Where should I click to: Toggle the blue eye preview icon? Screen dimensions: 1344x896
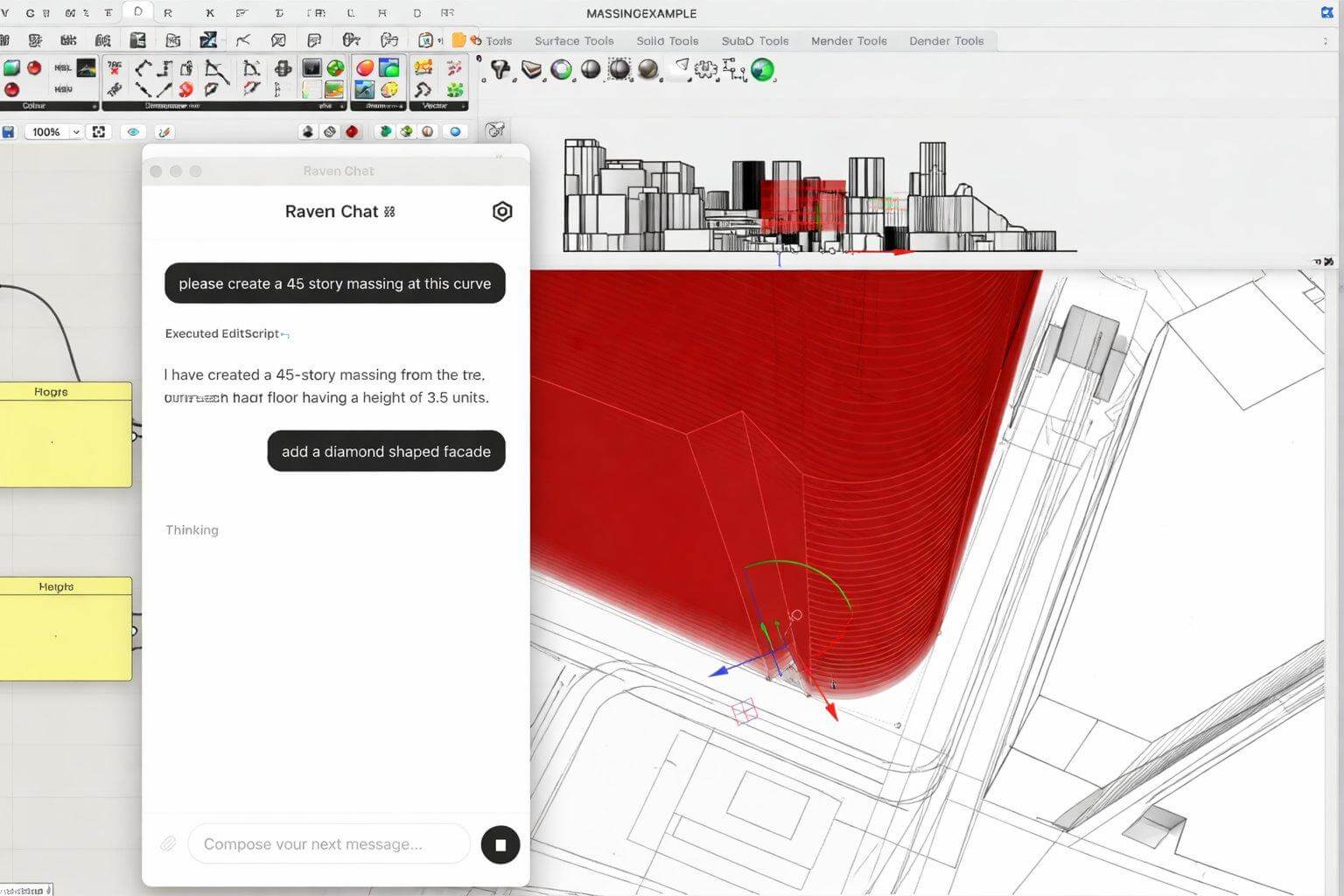[x=133, y=131]
